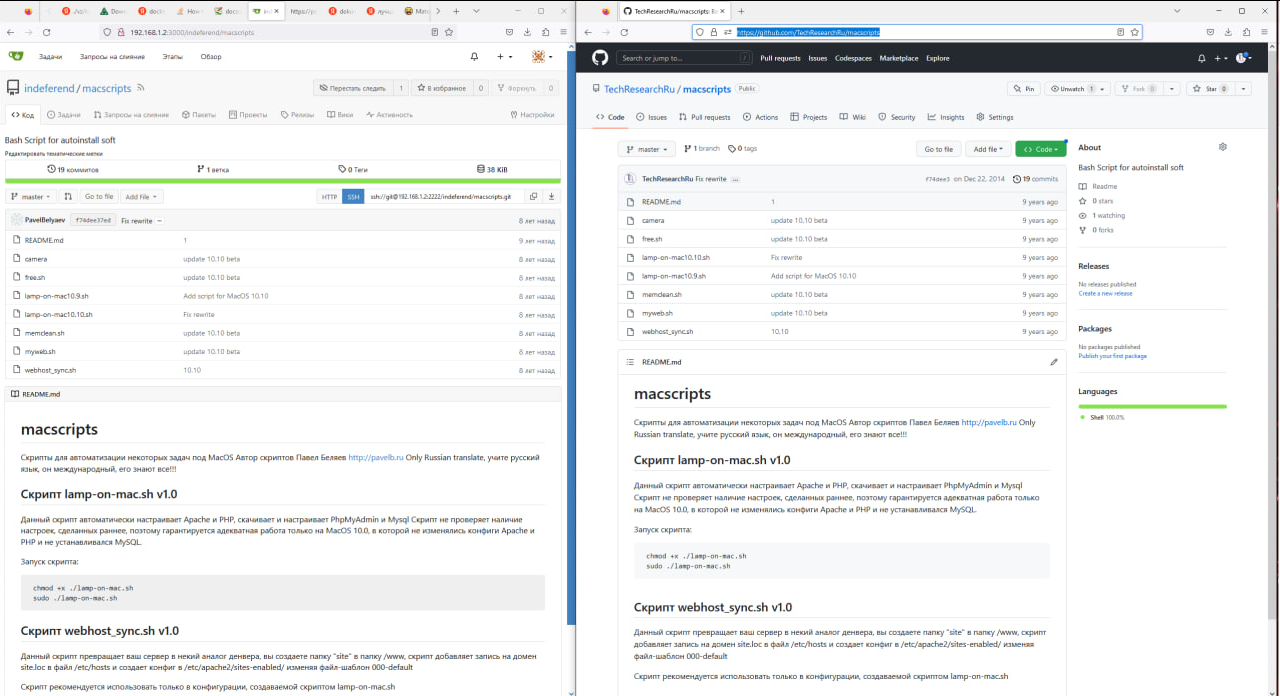Edit README.md with the pencil icon on GitHub
Viewport: 1280px width, 696px height.
[x=1054, y=362]
